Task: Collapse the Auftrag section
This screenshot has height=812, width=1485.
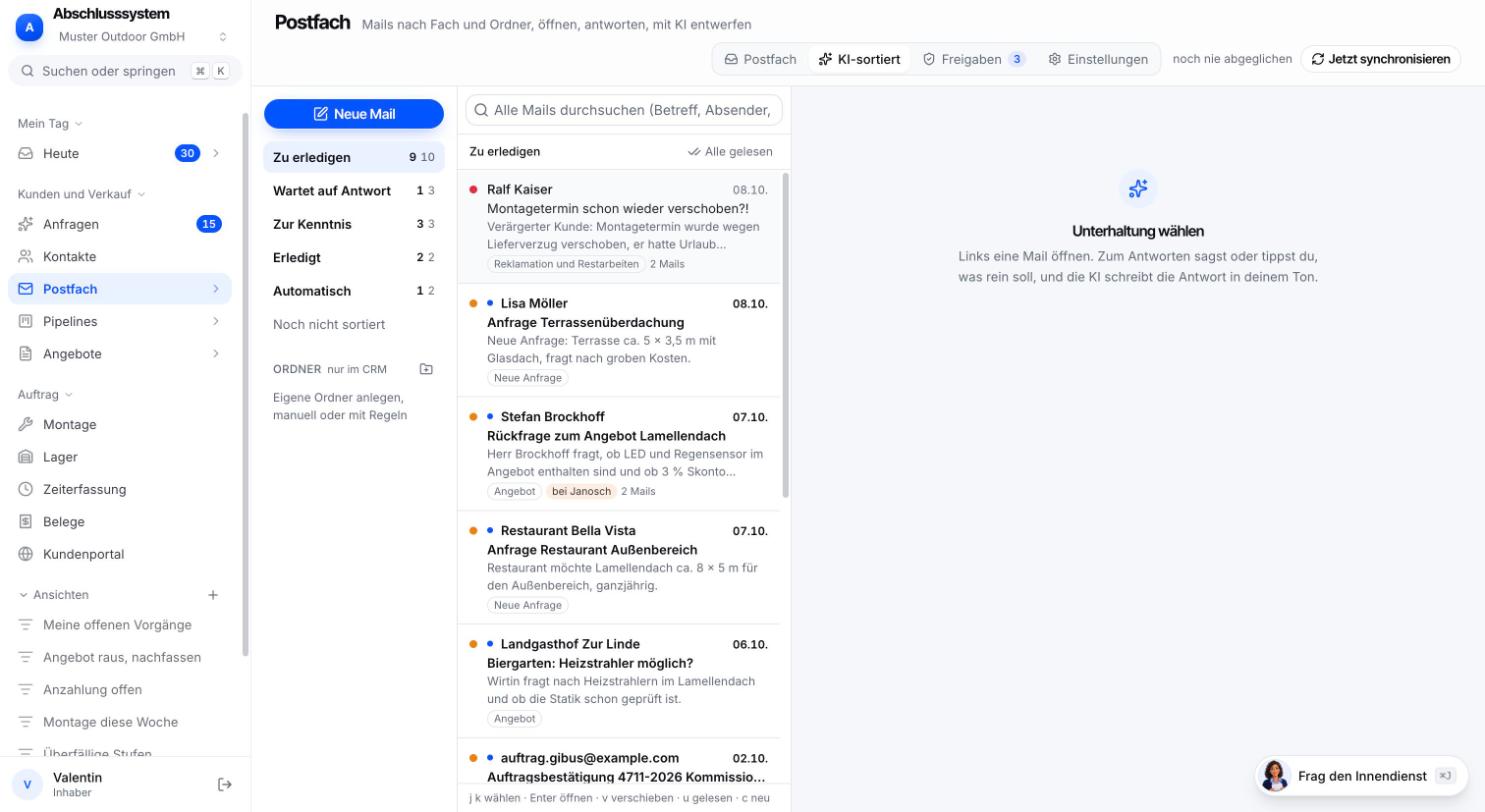Action: tap(45, 394)
